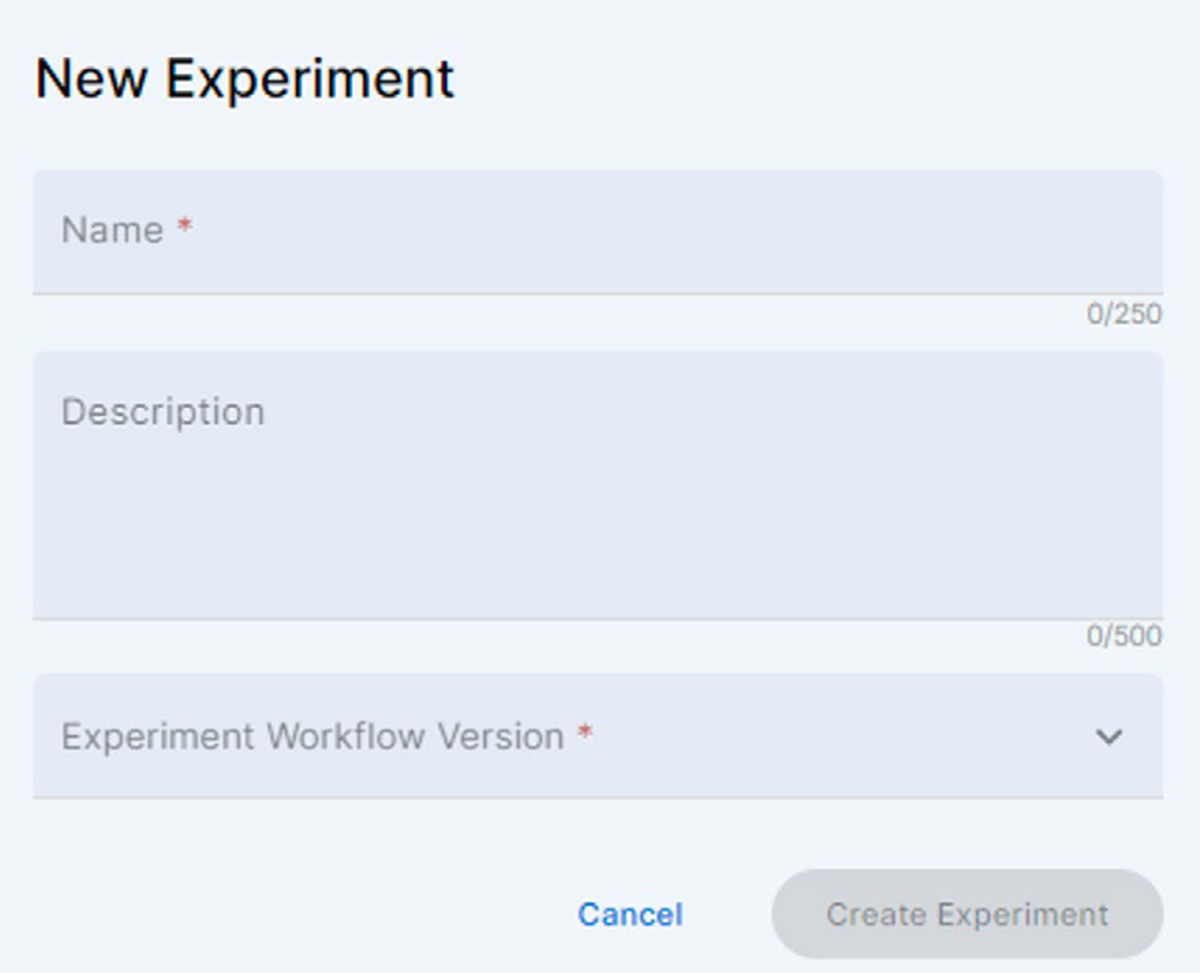Click the Experiment Workflow Version label text
This screenshot has height=973, width=1200.
312,737
